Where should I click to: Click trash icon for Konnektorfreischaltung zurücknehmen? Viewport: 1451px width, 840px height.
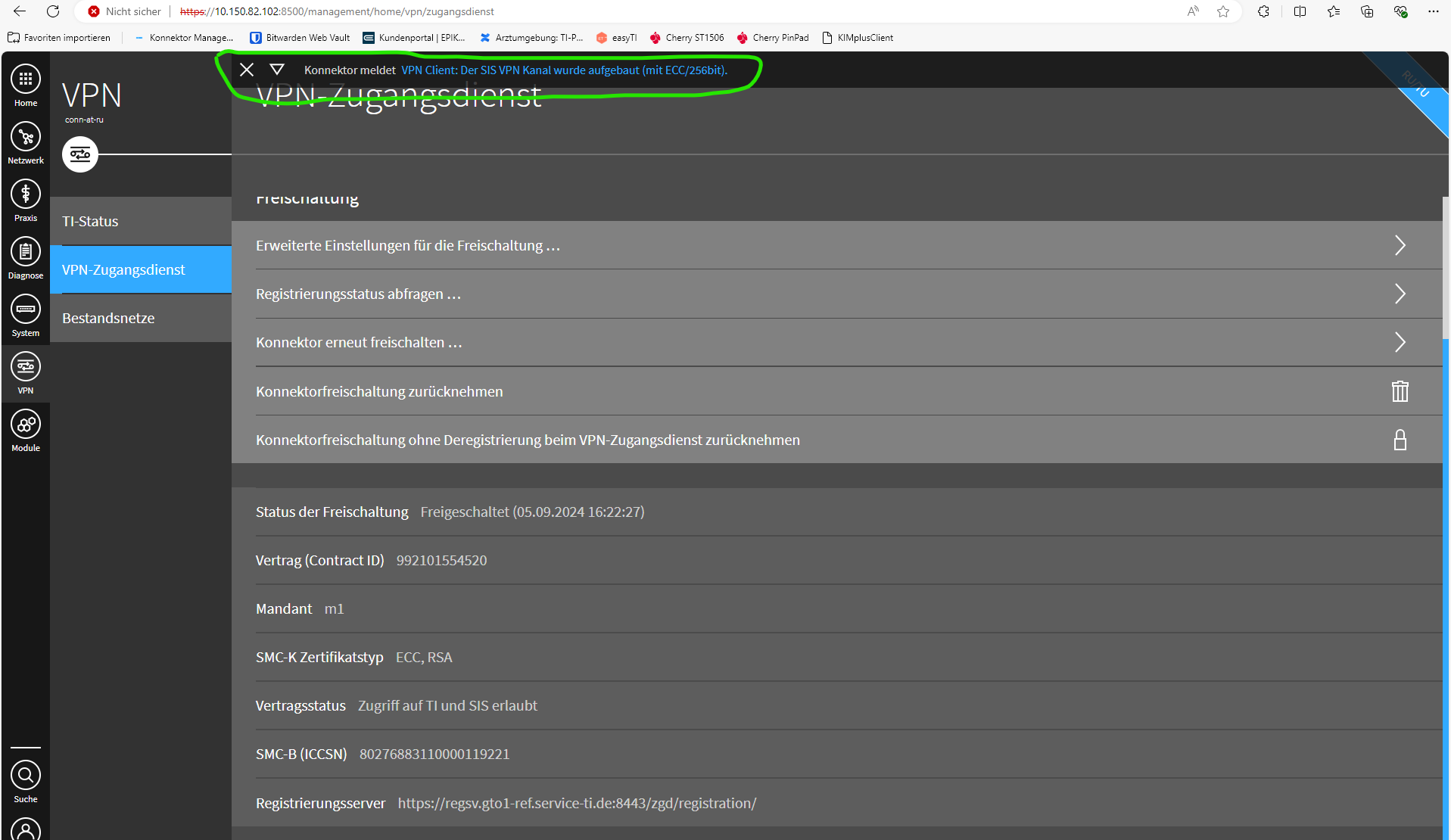coord(1400,391)
